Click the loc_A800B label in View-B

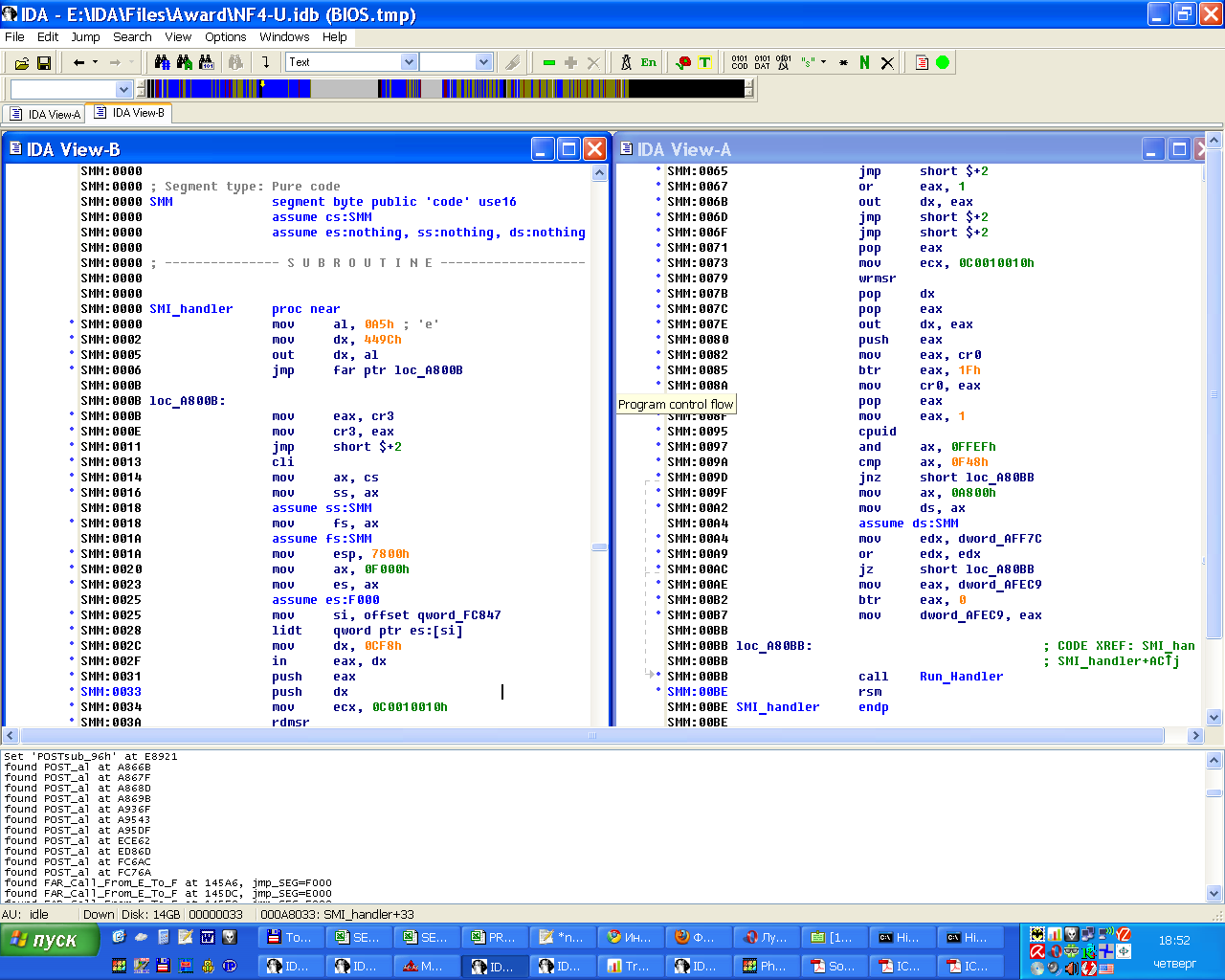coord(188,401)
